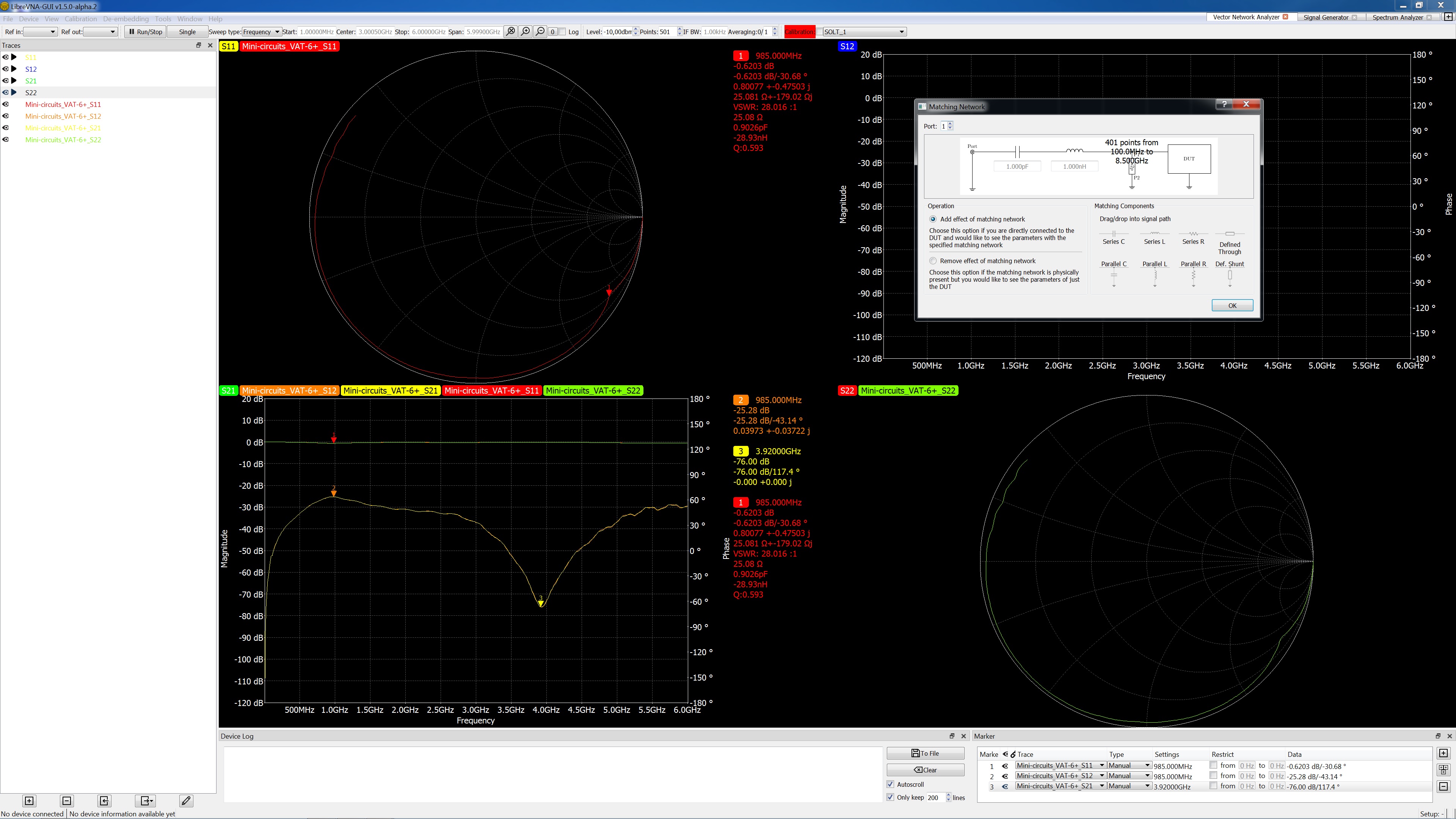Click the add marker plus icon
This screenshot has width=1456, height=819.
(1443, 753)
